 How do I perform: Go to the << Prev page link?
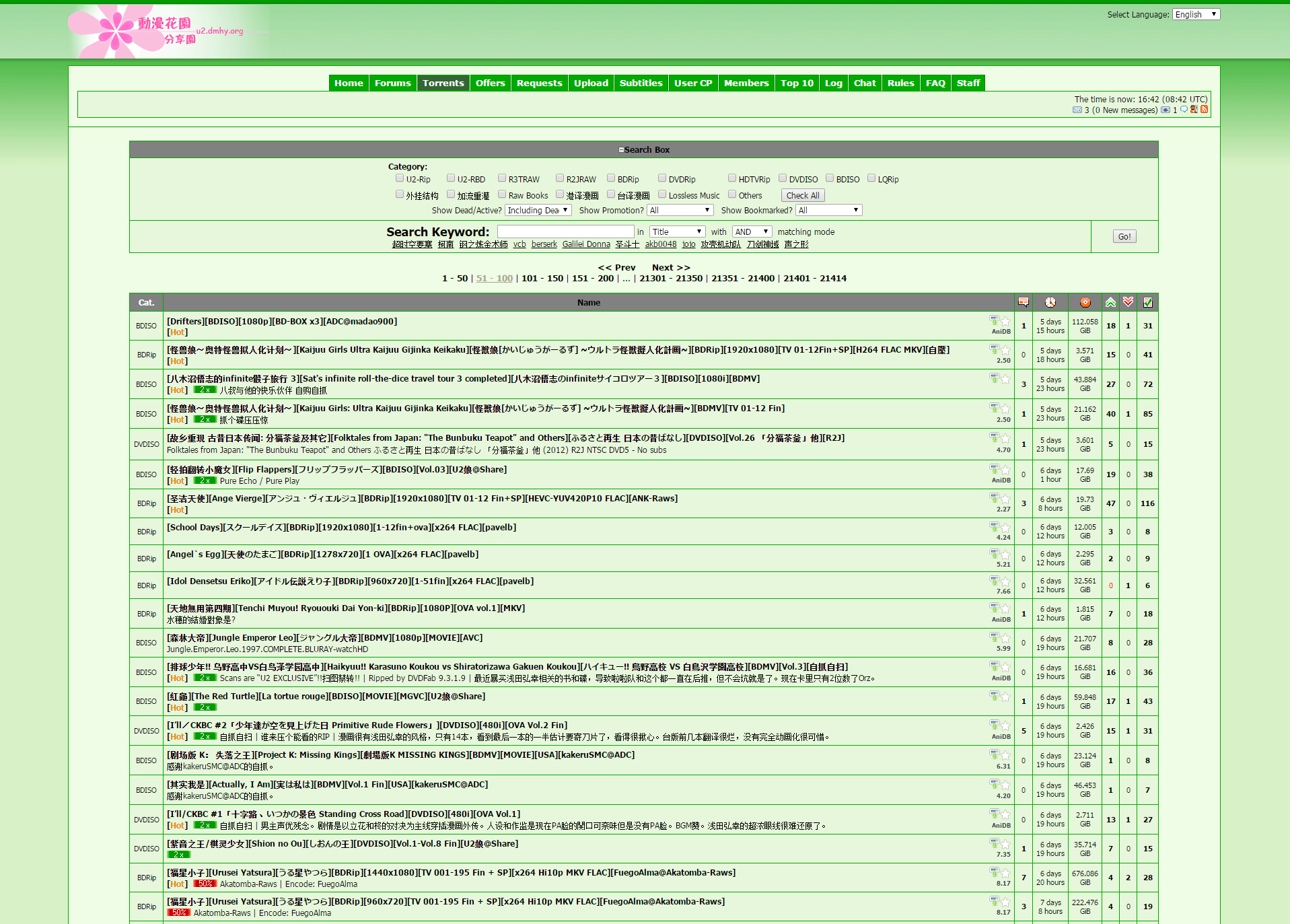click(616, 267)
